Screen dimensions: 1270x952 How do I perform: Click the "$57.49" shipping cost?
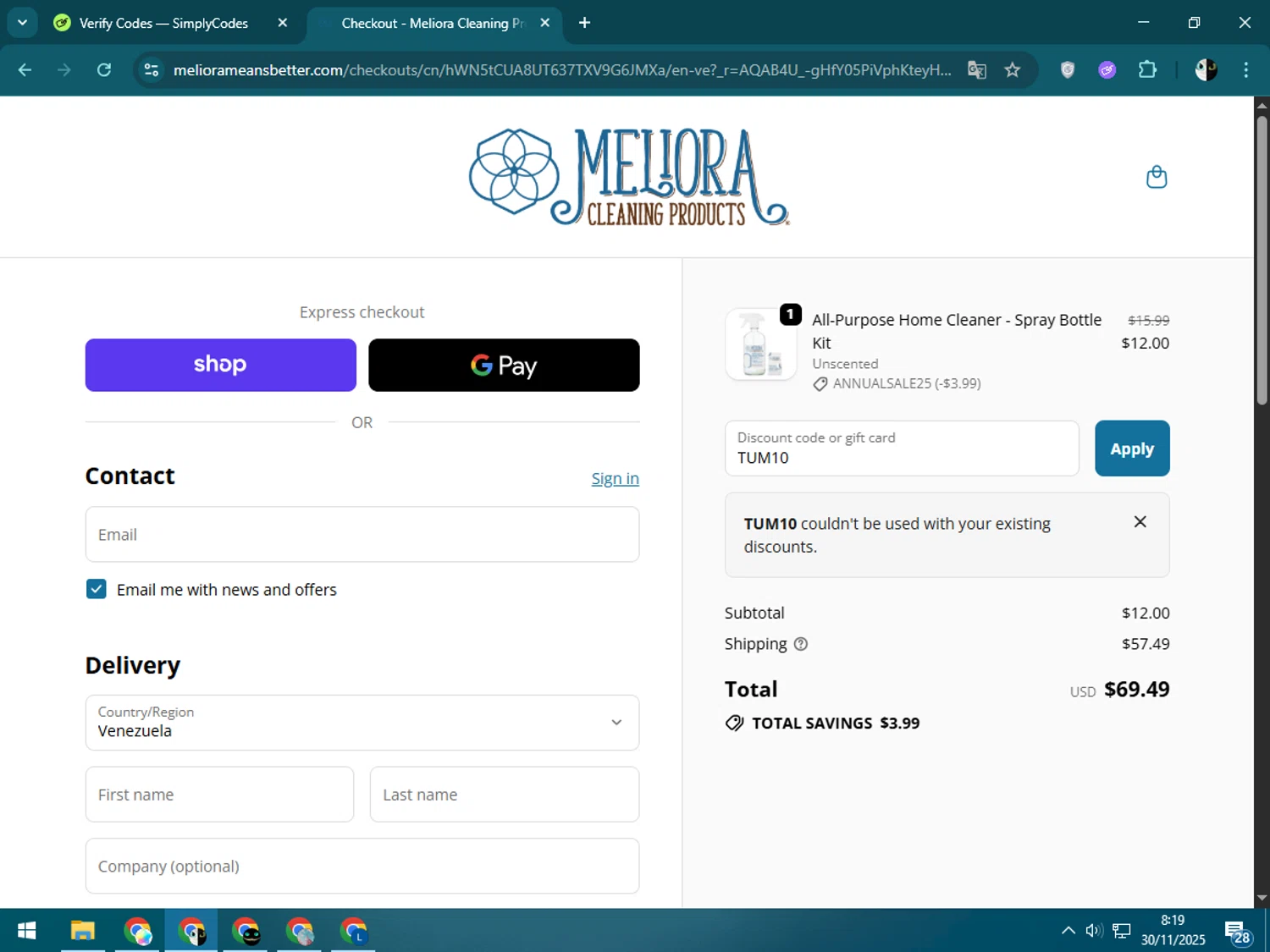click(1146, 644)
